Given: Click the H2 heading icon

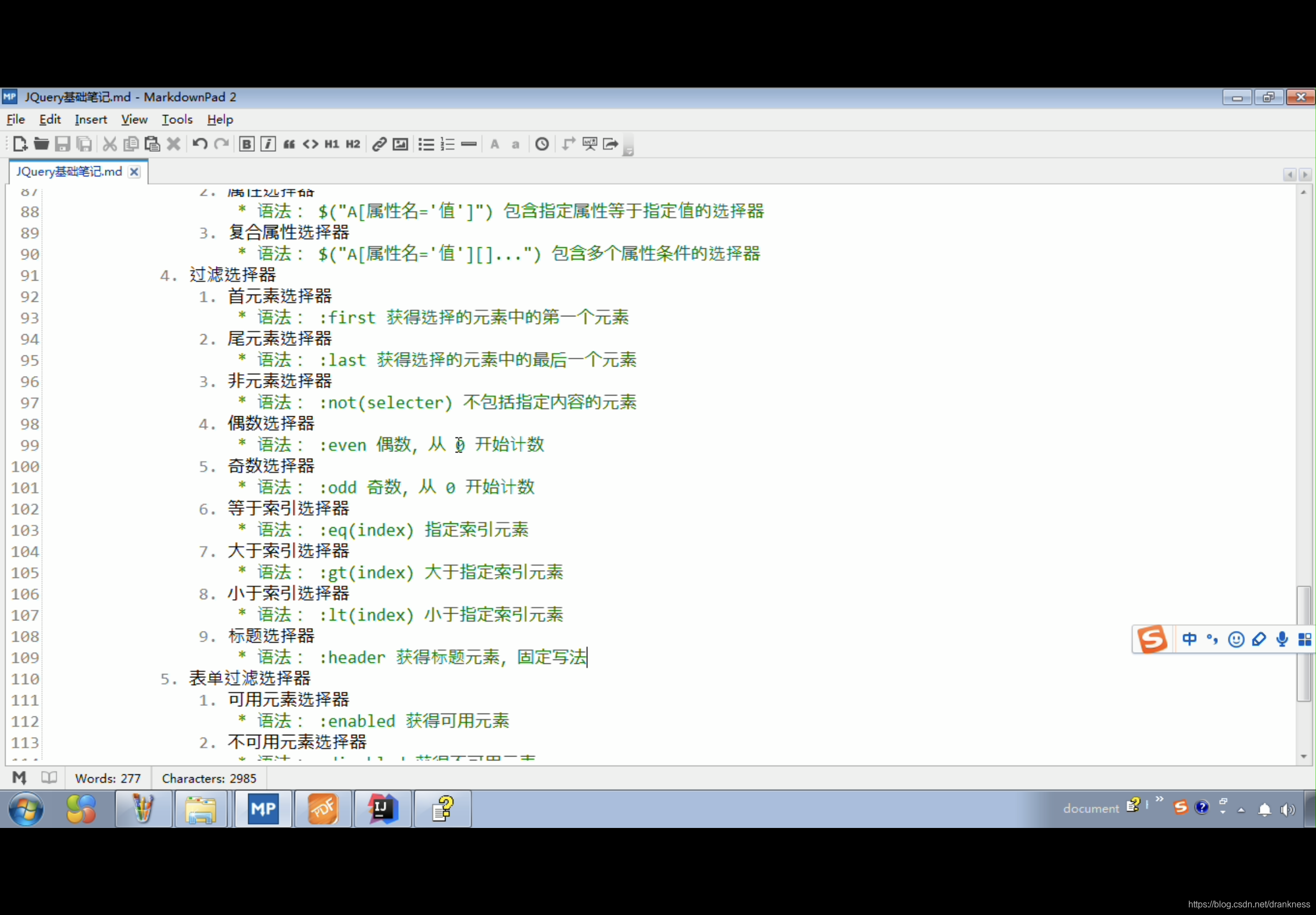Looking at the screenshot, I should click(x=353, y=143).
